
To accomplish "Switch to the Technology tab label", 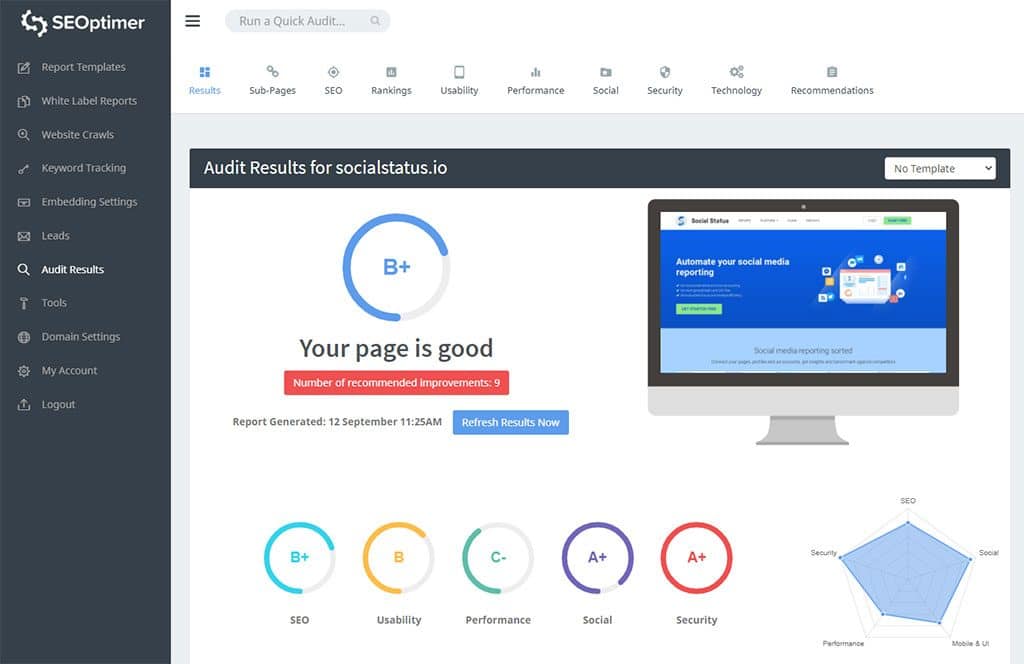I will pyautogui.click(x=737, y=91).
